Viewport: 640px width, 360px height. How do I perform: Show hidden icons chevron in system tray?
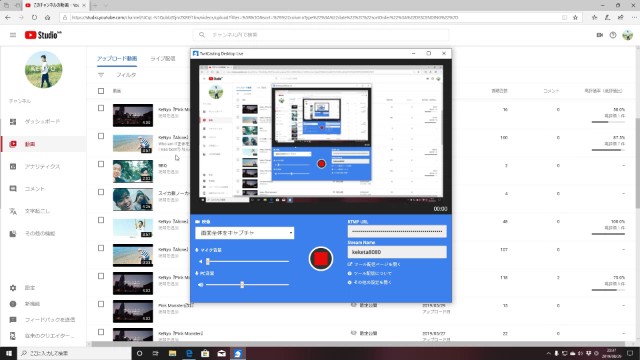[x=548, y=353]
